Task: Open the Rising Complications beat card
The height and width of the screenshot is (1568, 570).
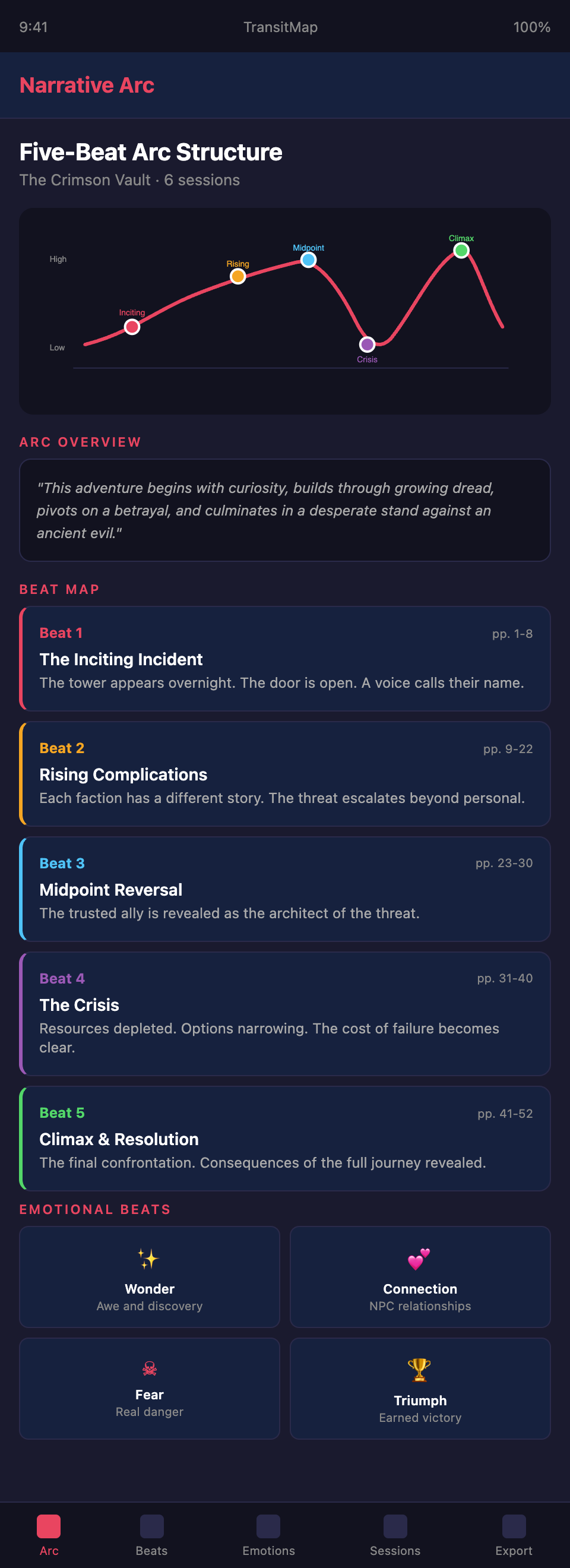Action: 284,773
